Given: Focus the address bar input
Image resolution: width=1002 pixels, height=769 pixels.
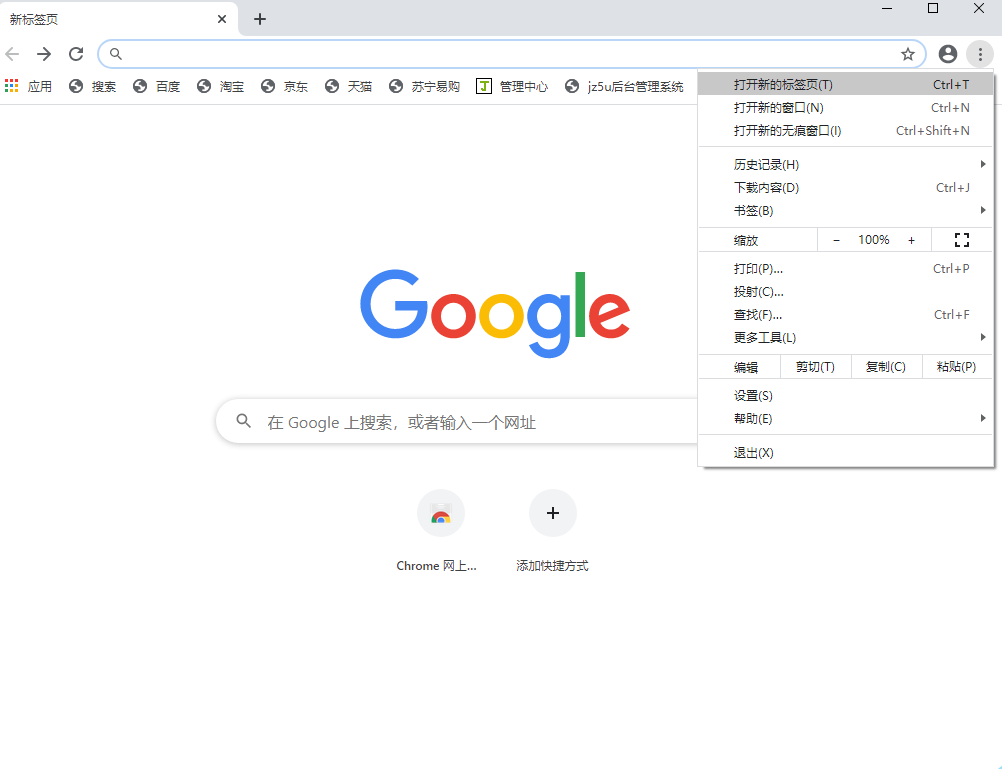Looking at the screenshot, I should click(x=510, y=54).
